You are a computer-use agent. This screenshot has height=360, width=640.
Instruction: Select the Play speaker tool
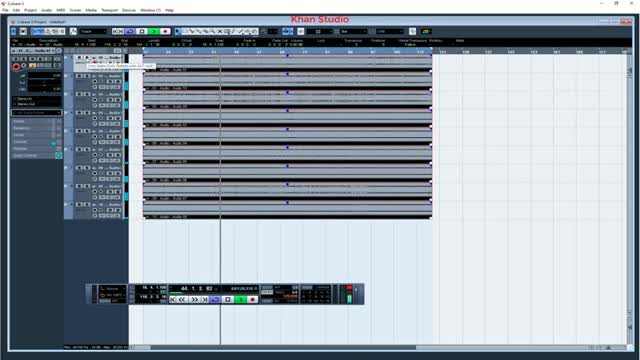[247, 31]
